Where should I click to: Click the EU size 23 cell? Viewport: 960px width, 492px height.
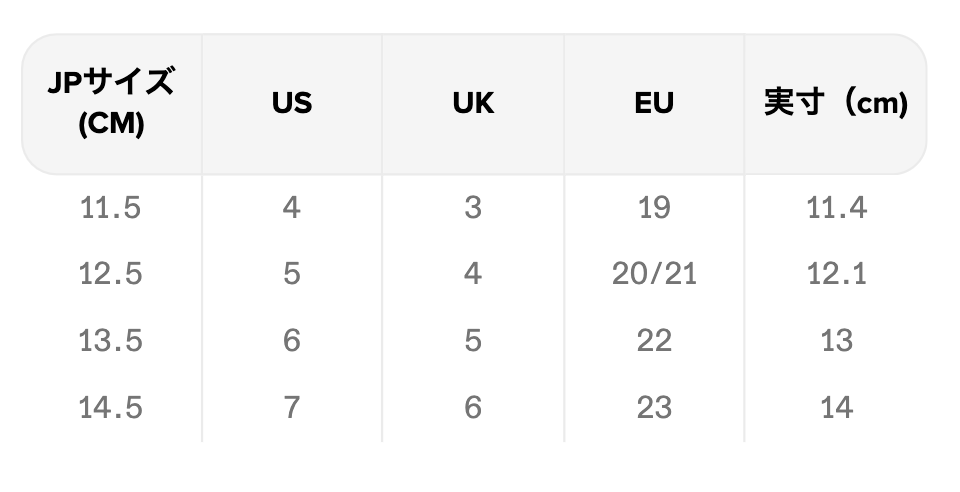click(x=654, y=407)
